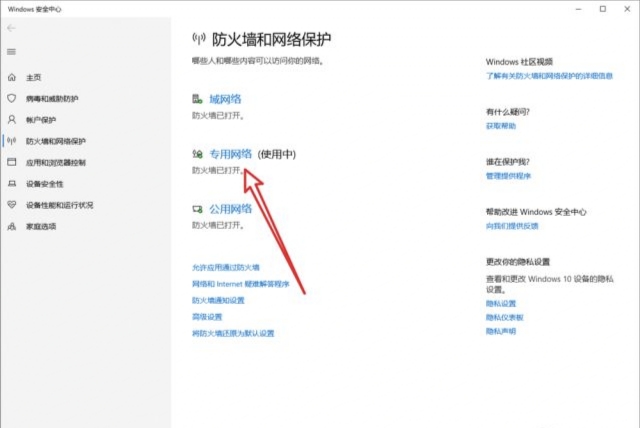Screen dimensions: 640x428
Task: Open 隐私声明 link
Action: 501,331
